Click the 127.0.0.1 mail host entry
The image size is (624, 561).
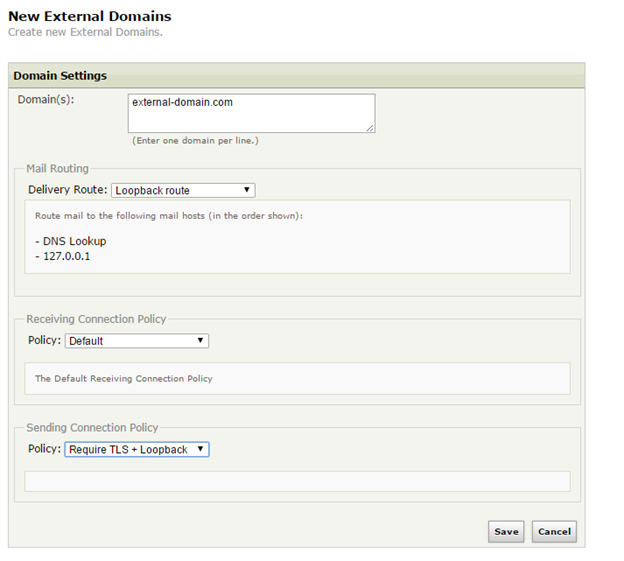coord(69,256)
